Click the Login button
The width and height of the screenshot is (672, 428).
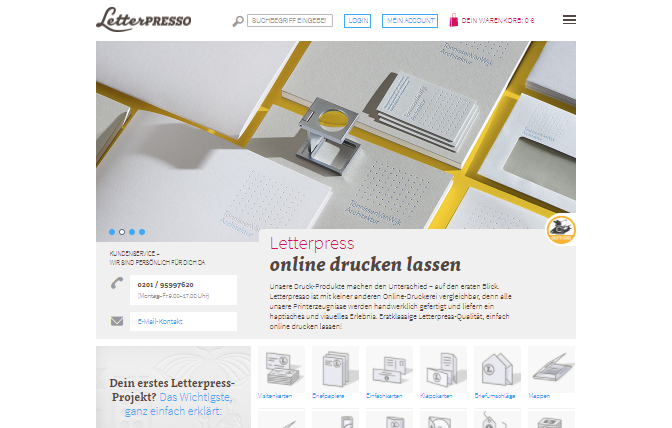click(357, 20)
